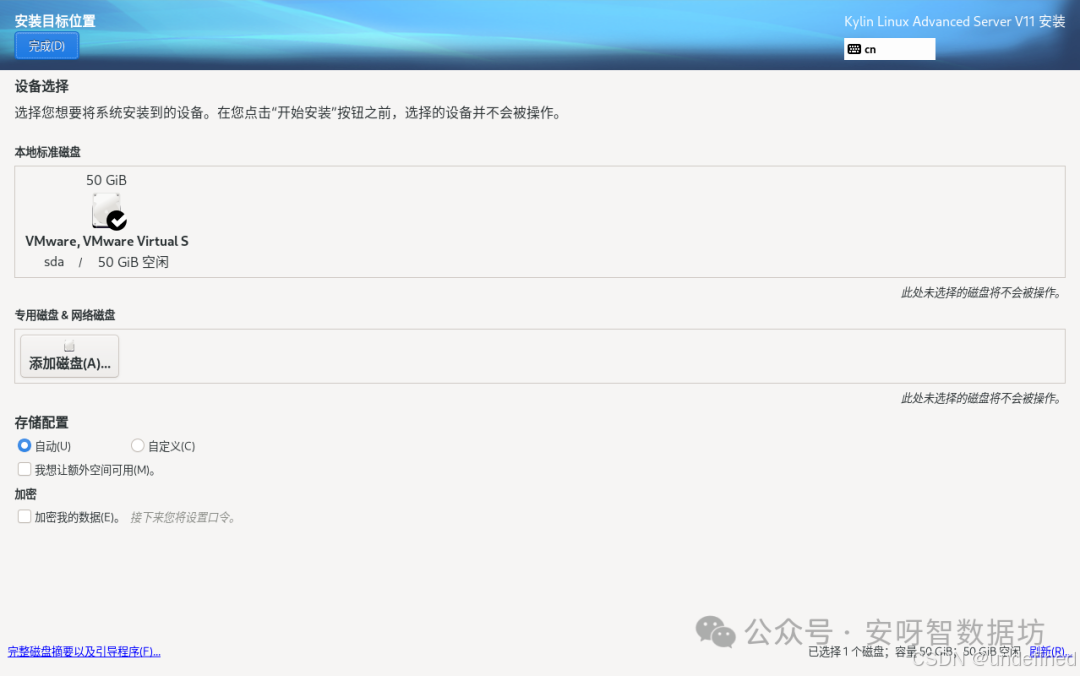Enable 加密我的数据(E) encryption checkbox
Screen dimensions: 1080x676
click(x=24, y=516)
